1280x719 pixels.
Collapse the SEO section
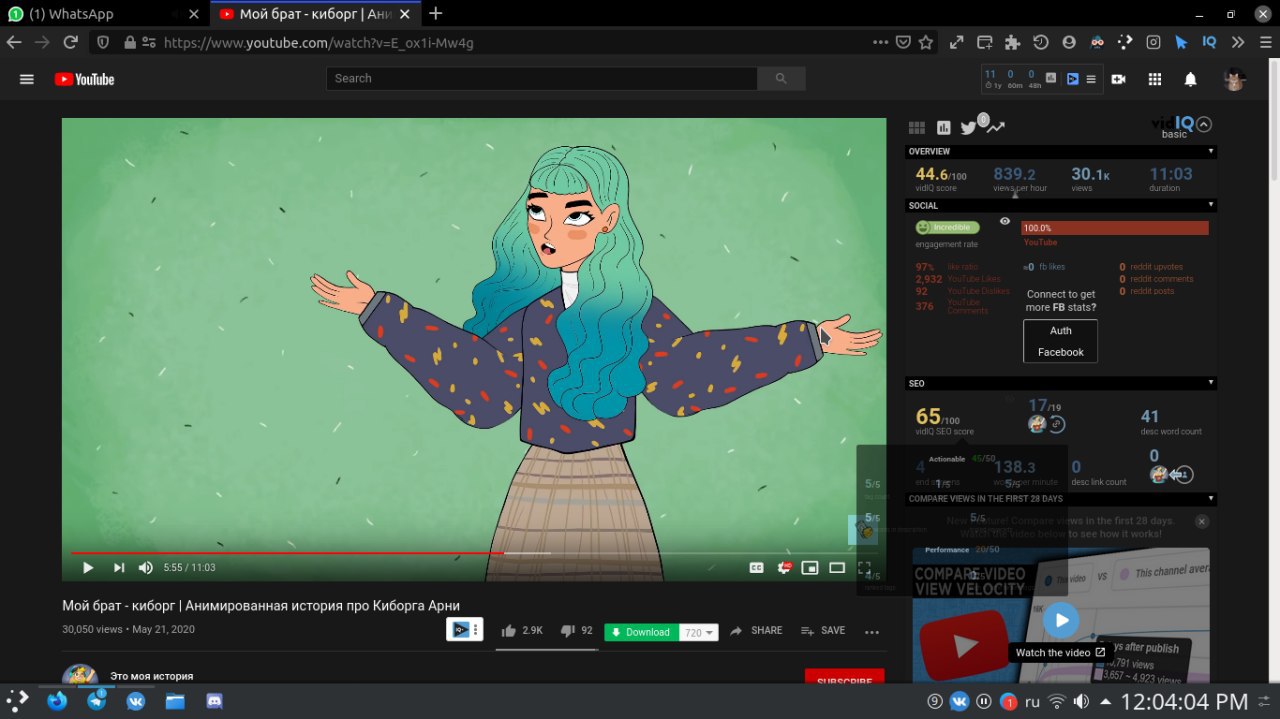(x=1211, y=383)
